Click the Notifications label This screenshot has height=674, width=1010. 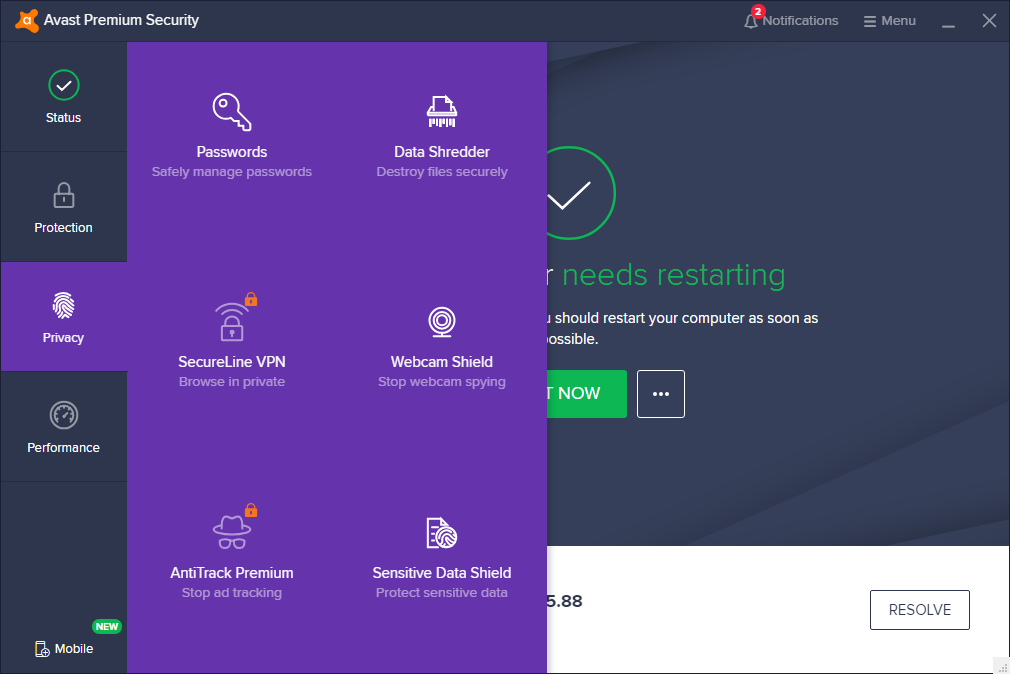coord(801,21)
